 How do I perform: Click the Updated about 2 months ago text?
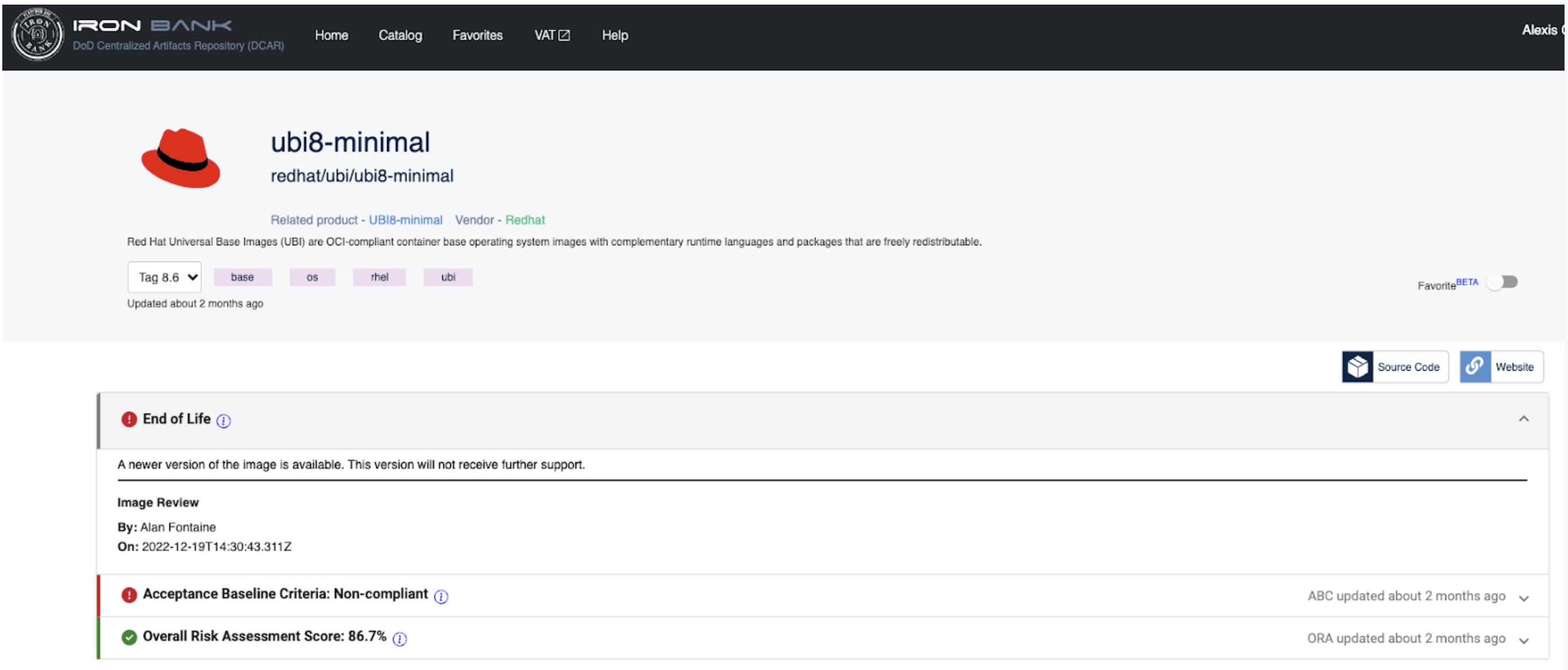coord(195,303)
